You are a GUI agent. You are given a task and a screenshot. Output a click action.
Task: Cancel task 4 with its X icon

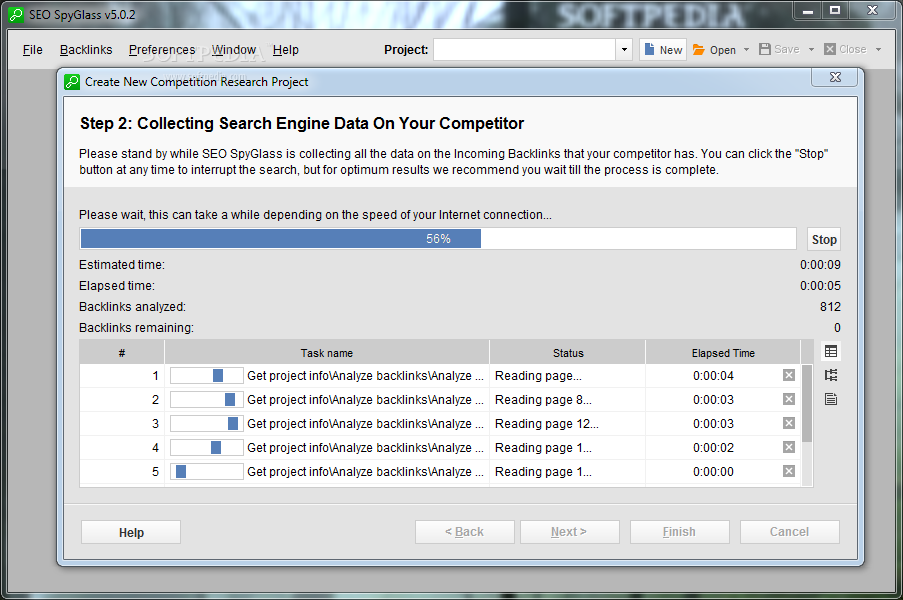(789, 447)
